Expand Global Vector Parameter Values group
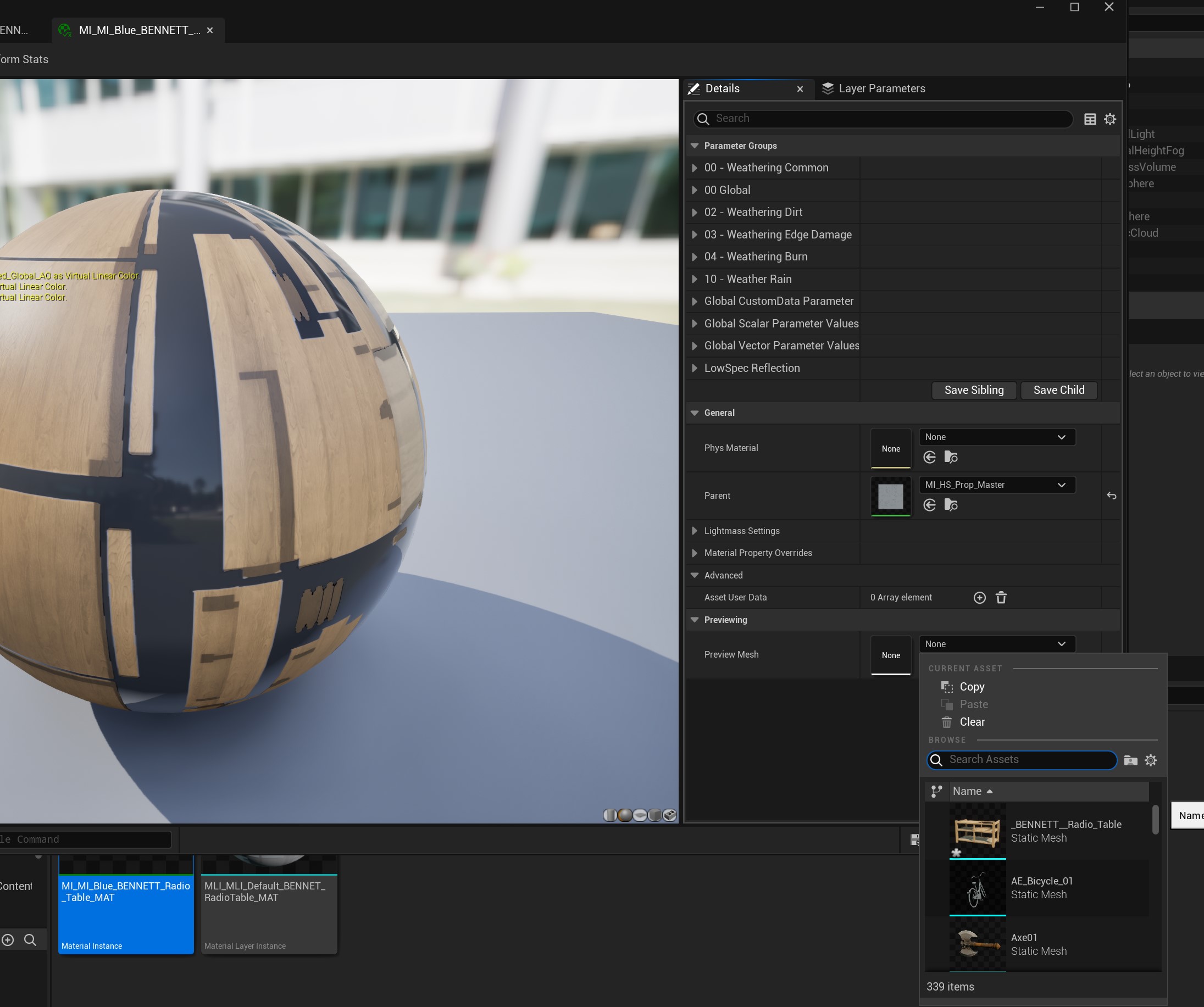The height and width of the screenshot is (1007, 1204). [694, 346]
